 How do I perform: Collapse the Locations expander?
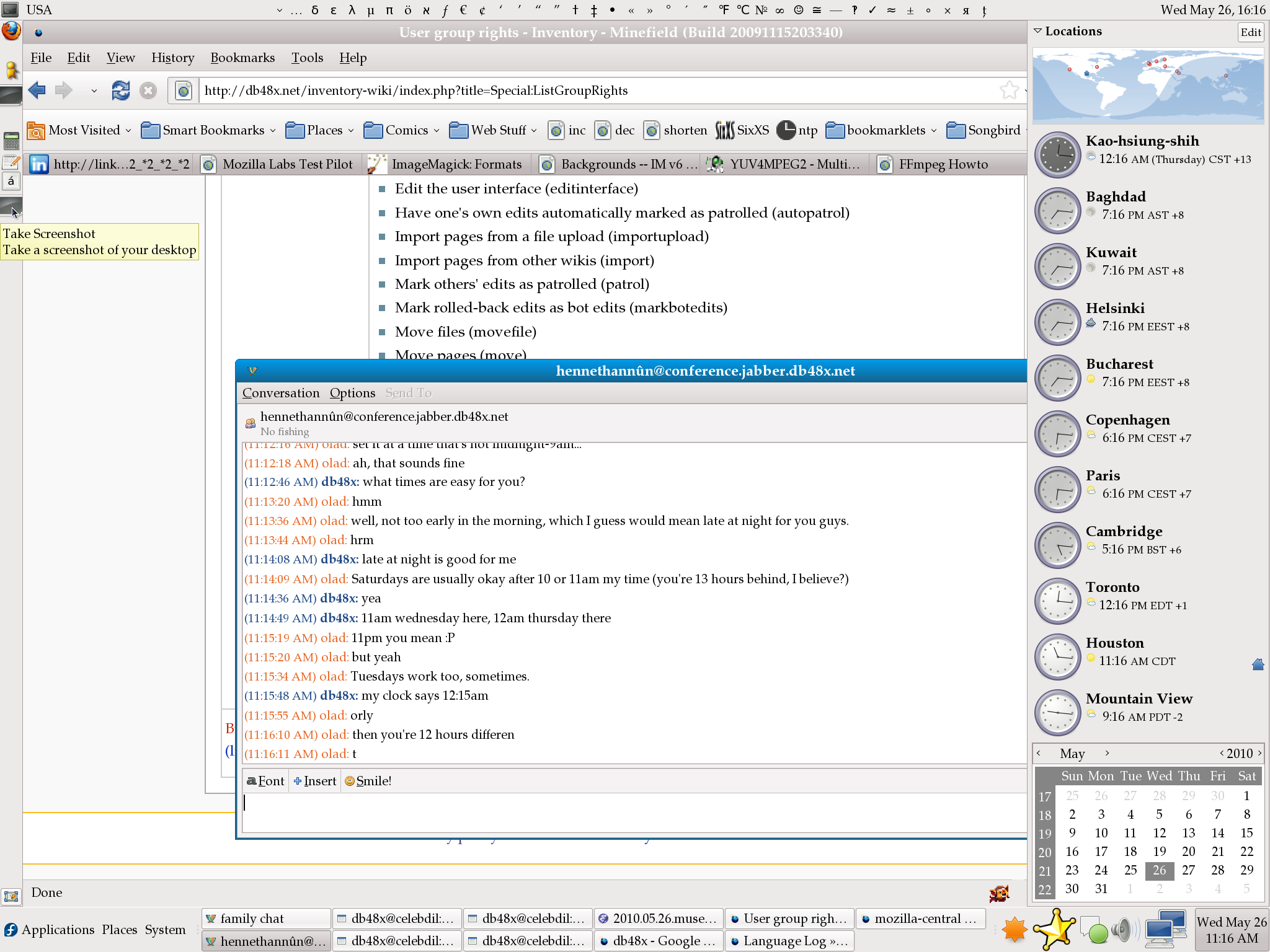coord(1037,31)
